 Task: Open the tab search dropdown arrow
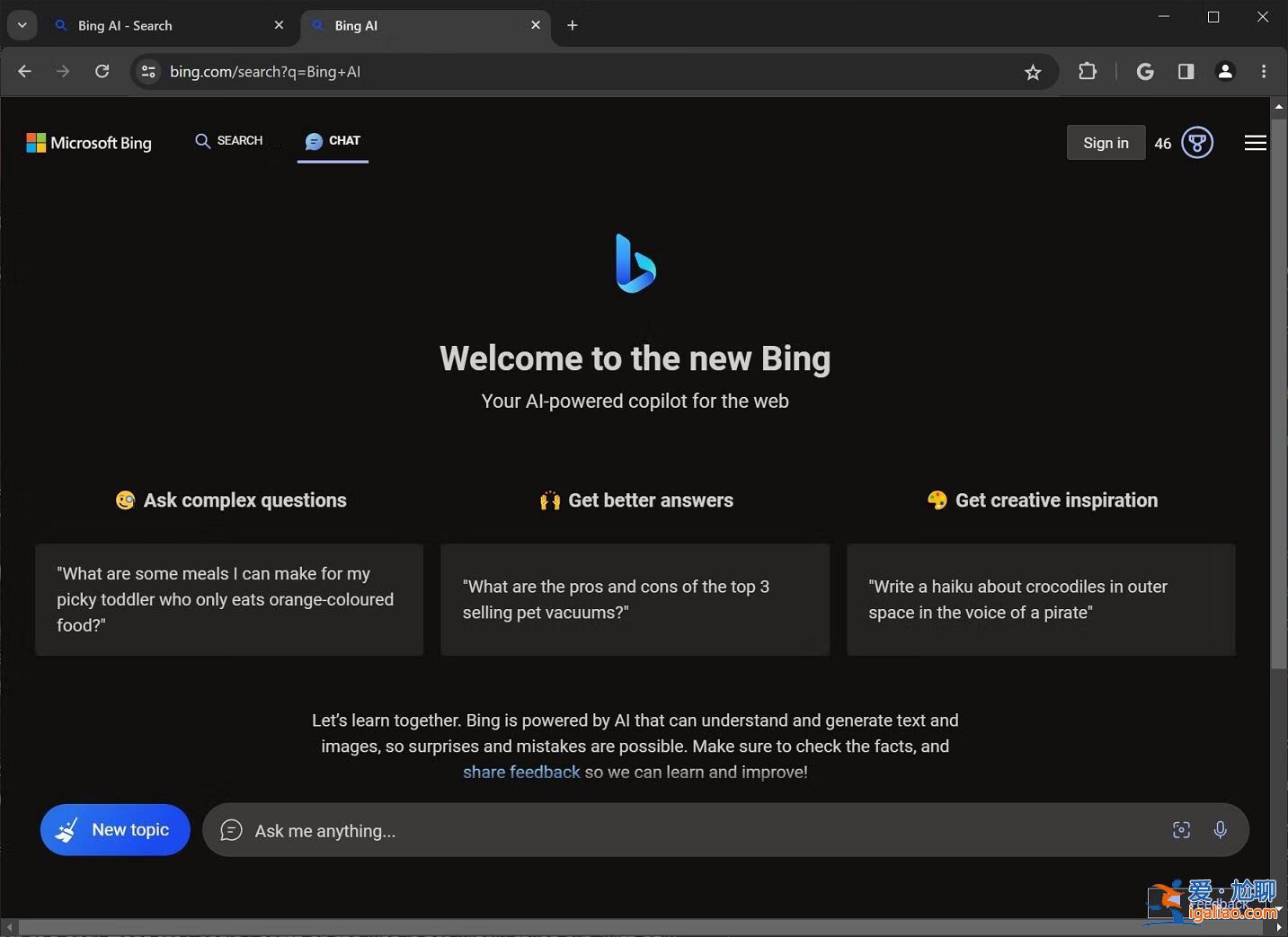(x=22, y=25)
